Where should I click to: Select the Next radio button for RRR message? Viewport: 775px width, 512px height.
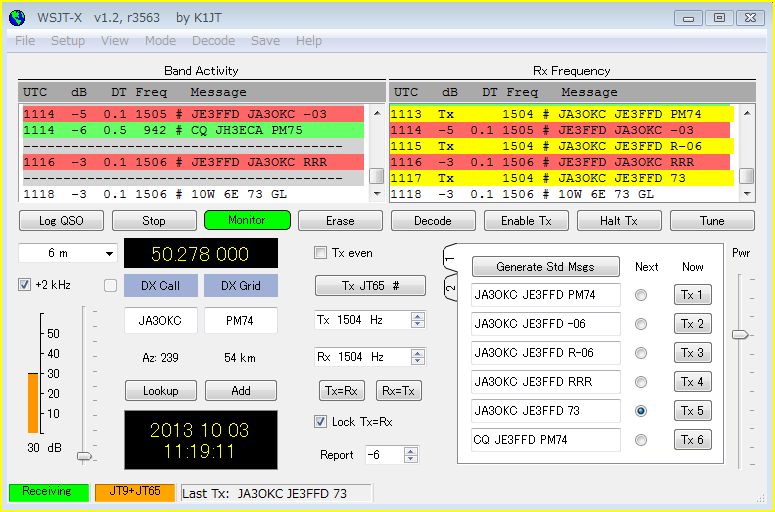tap(641, 382)
